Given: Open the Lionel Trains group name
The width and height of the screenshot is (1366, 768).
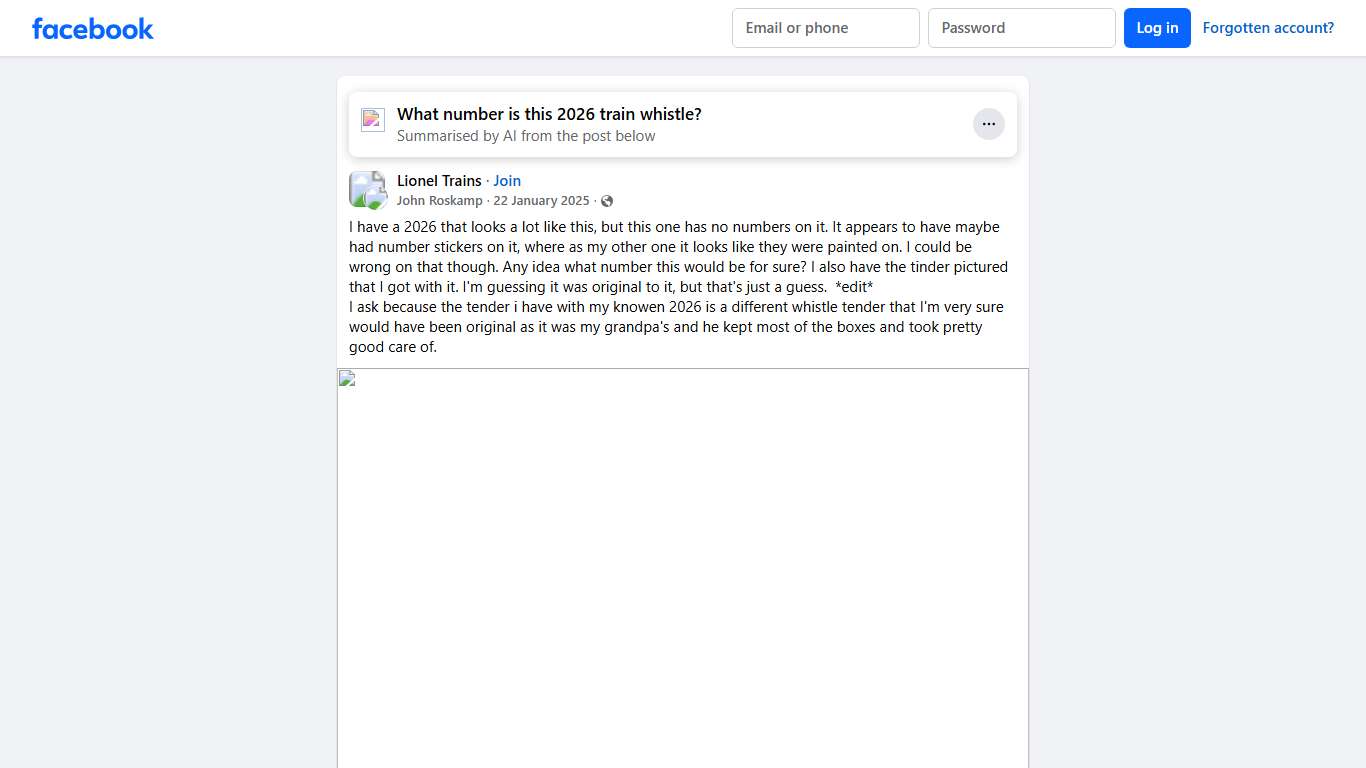Looking at the screenshot, I should click(x=439, y=181).
